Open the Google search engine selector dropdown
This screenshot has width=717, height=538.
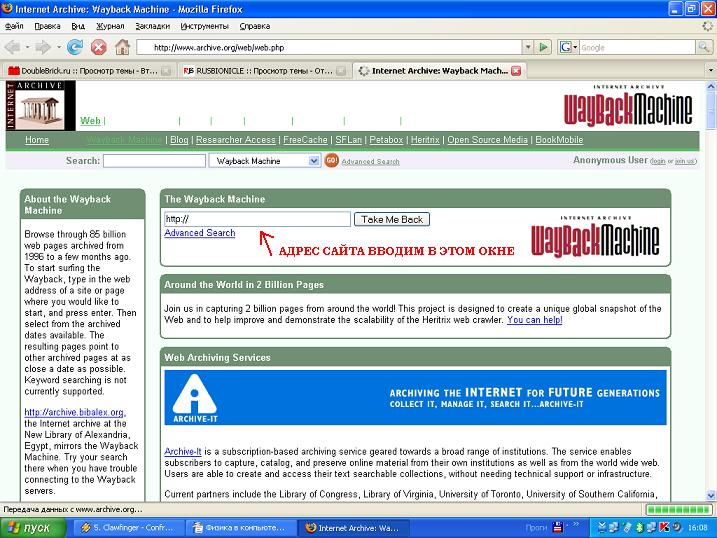(x=567, y=47)
